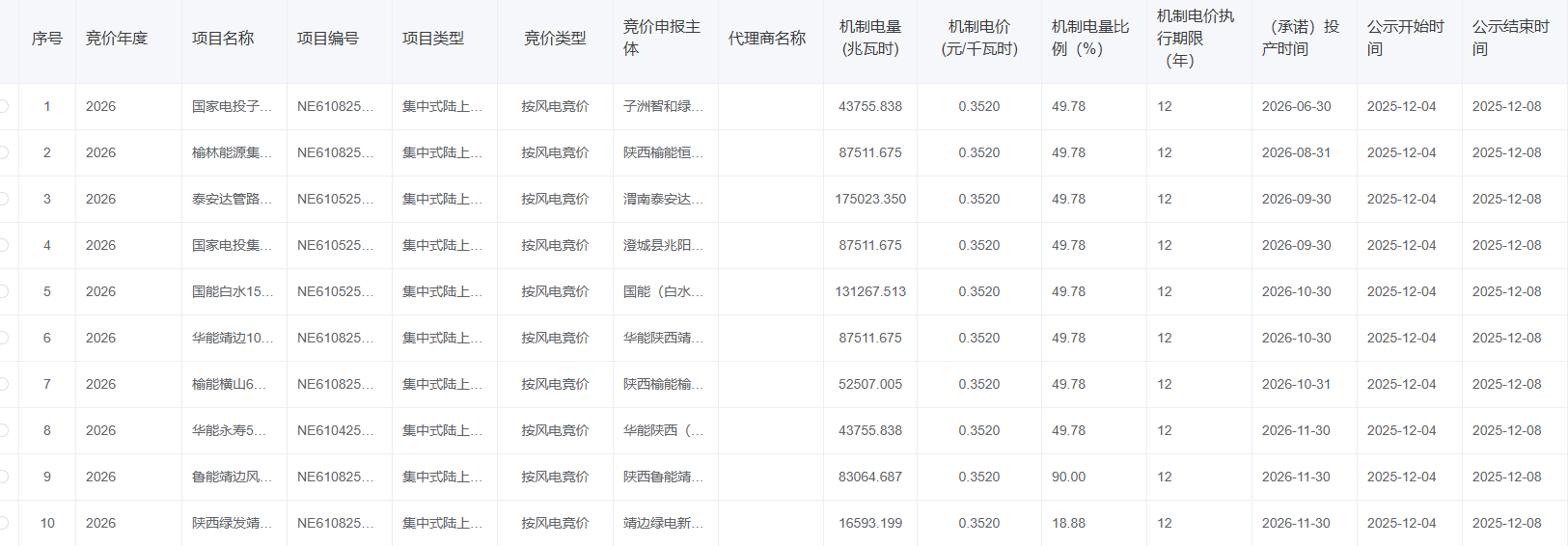Click the 机制电价(元/千瓦时) column header
The height and width of the screenshot is (546, 1568).
click(x=978, y=39)
